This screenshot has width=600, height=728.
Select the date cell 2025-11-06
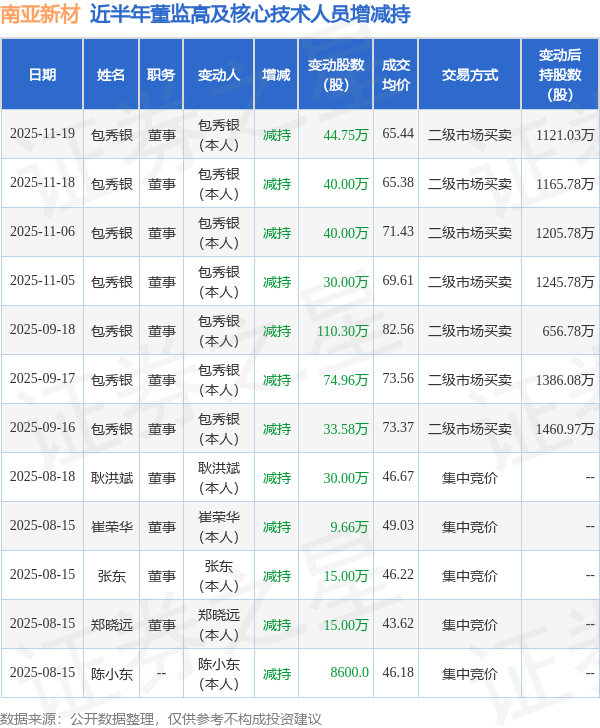(x=42, y=232)
